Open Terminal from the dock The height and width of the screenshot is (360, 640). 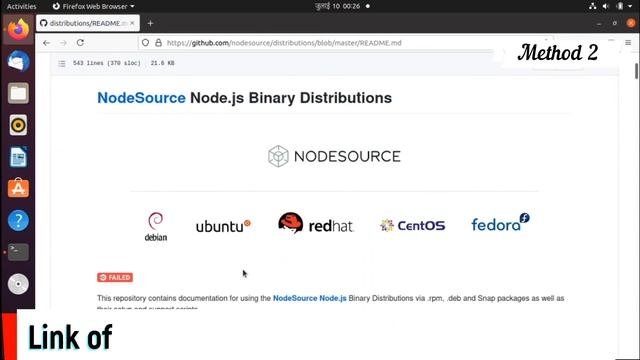click(x=18, y=252)
